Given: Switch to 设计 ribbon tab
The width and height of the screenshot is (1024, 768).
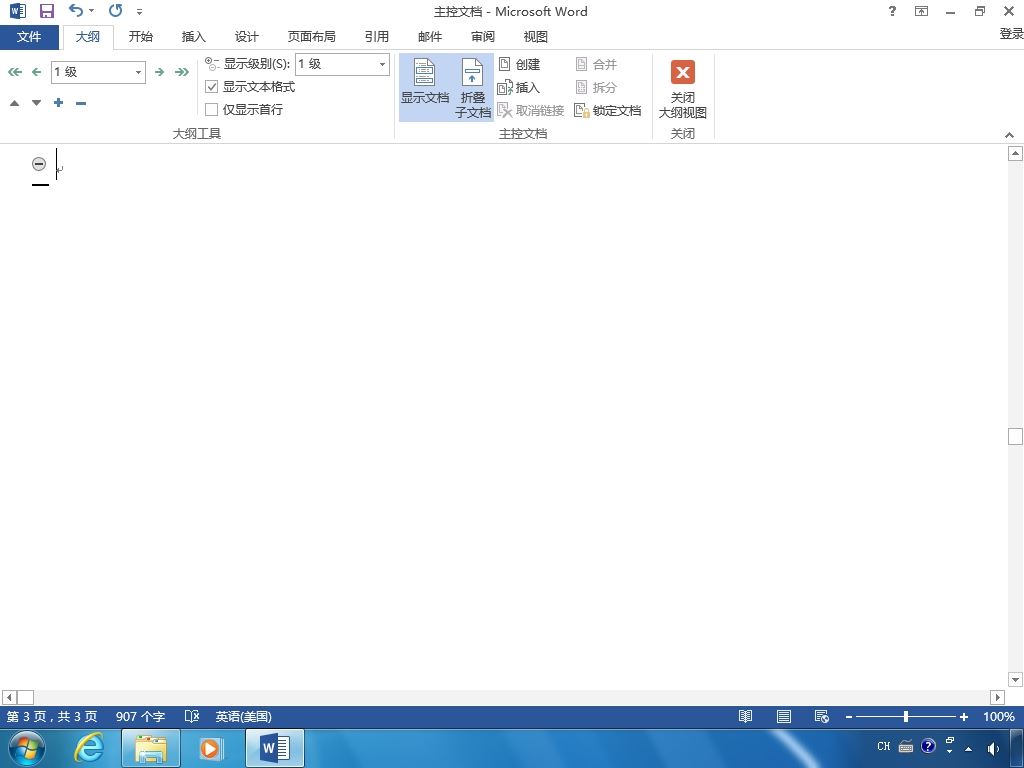Looking at the screenshot, I should pos(246,37).
